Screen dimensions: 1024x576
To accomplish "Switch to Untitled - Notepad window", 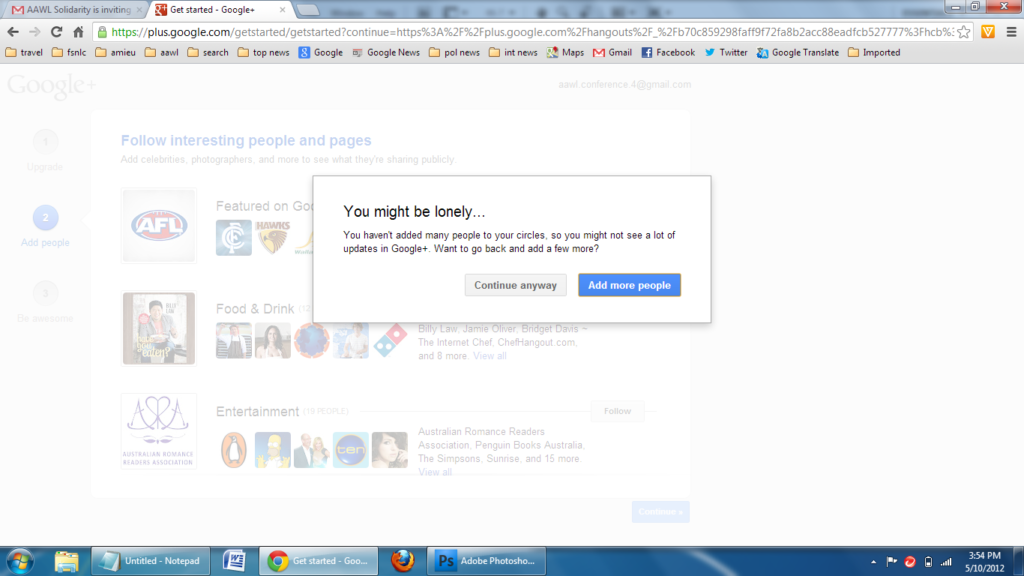I will pyautogui.click(x=151, y=561).
